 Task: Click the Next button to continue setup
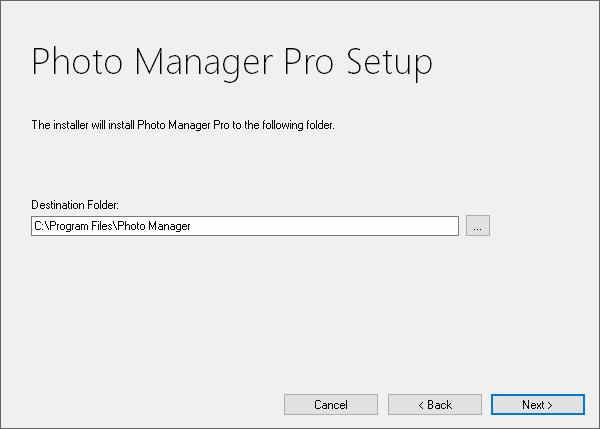(538, 405)
